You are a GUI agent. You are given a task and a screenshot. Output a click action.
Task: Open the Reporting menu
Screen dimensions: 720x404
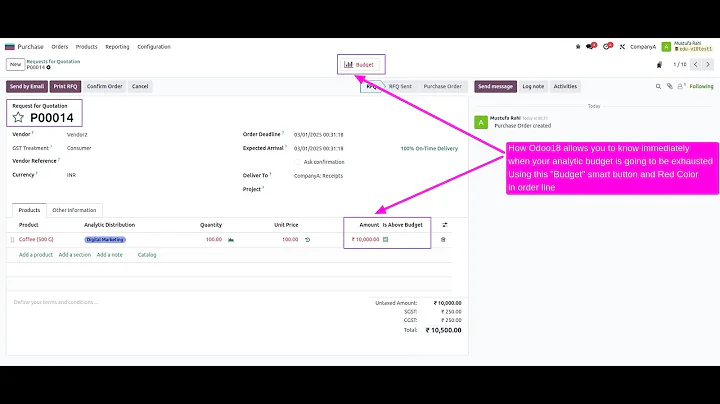click(x=117, y=47)
